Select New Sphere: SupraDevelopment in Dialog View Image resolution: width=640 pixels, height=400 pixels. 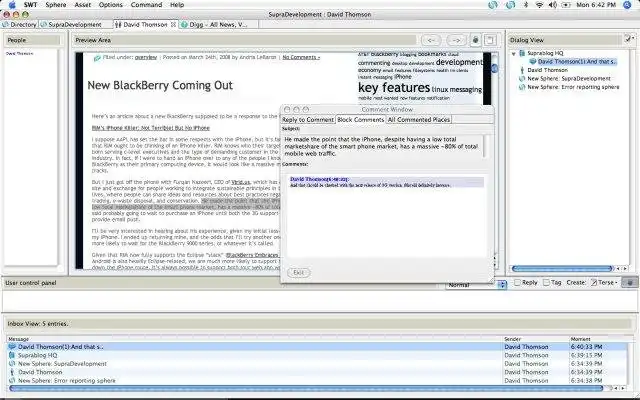coord(569,78)
